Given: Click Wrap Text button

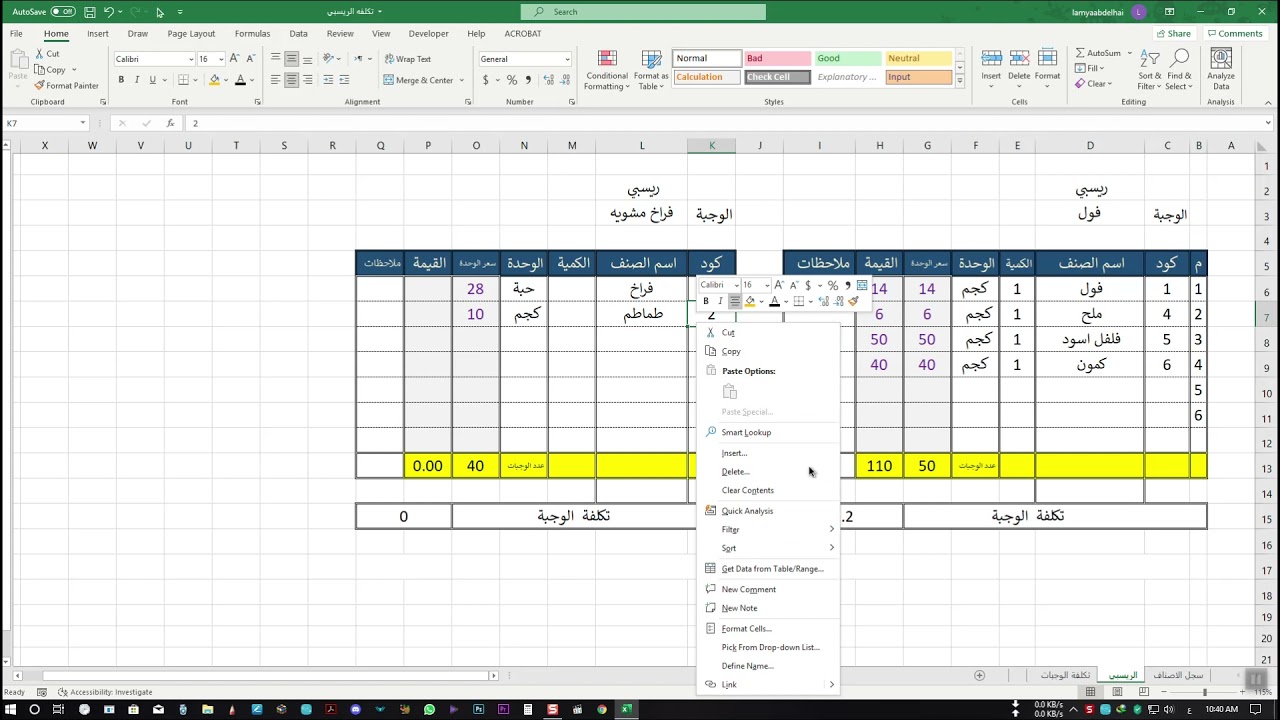Looking at the screenshot, I should (407, 59).
